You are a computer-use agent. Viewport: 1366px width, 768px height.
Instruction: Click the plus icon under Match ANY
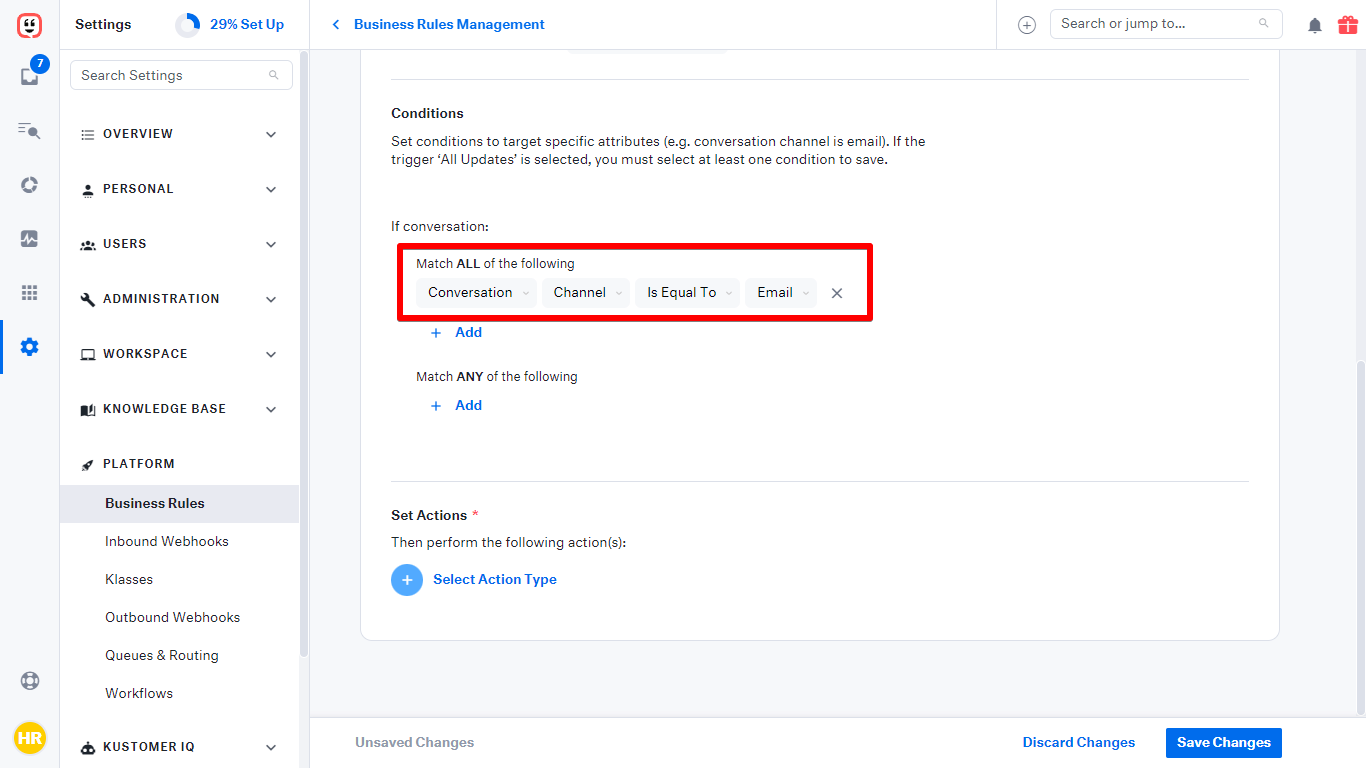coord(436,406)
